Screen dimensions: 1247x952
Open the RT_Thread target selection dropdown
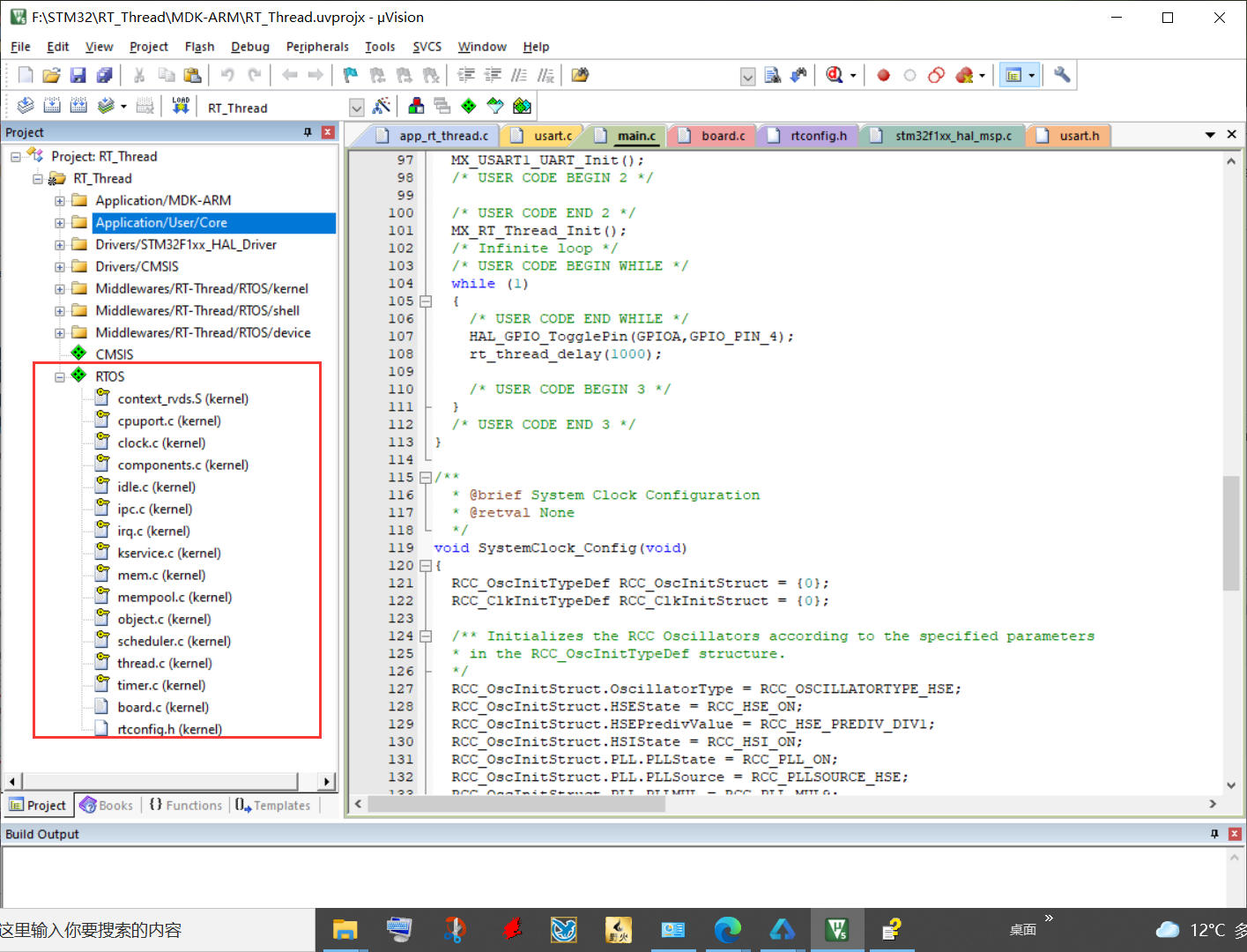[357, 108]
